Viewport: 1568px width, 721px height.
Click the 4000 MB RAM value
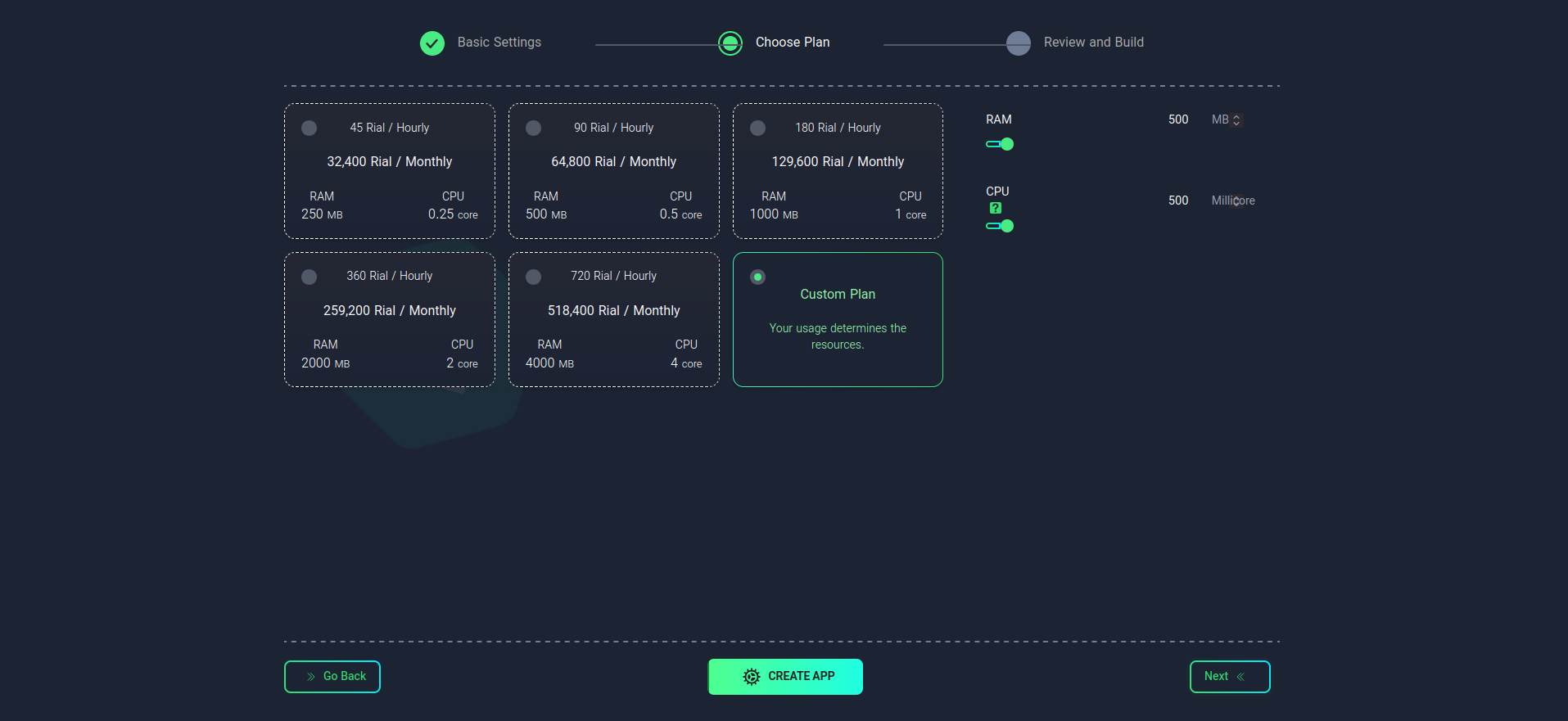pyautogui.click(x=549, y=363)
